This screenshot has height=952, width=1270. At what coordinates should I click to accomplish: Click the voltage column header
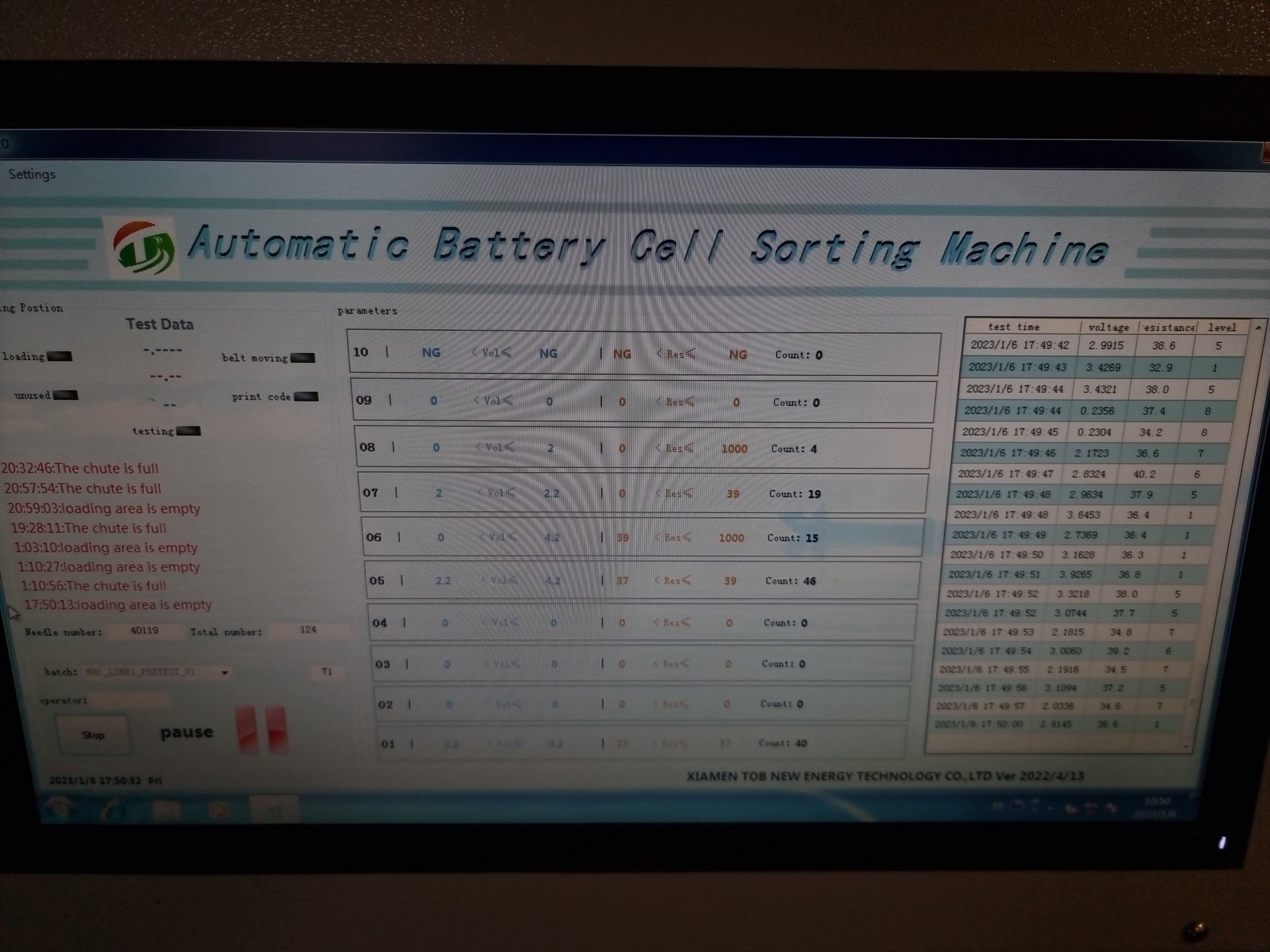(1109, 327)
